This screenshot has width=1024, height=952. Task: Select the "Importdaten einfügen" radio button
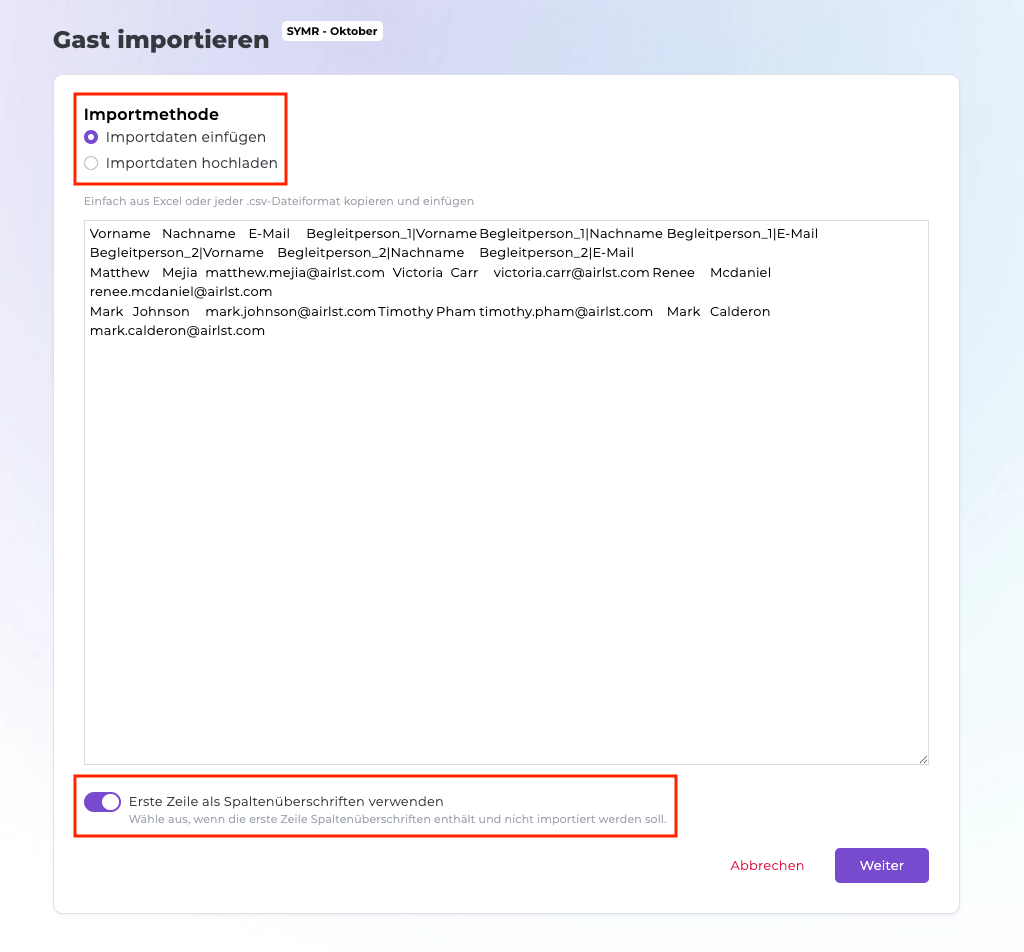[91, 137]
